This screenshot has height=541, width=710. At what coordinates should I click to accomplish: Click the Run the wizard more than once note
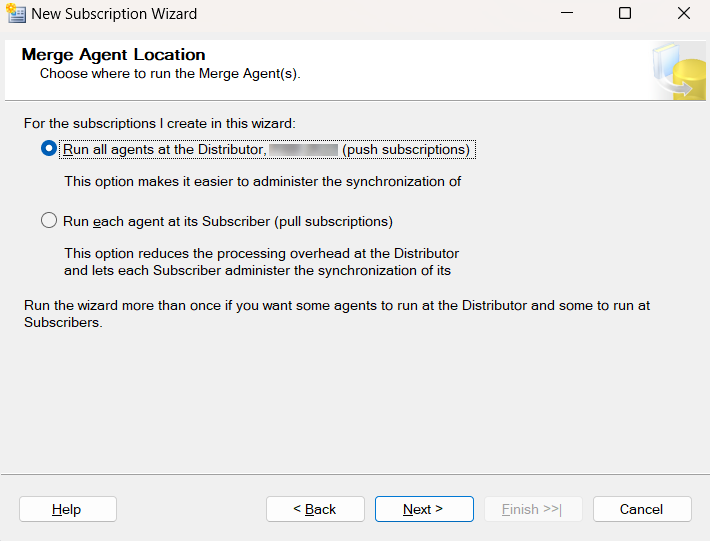(x=337, y=314)
